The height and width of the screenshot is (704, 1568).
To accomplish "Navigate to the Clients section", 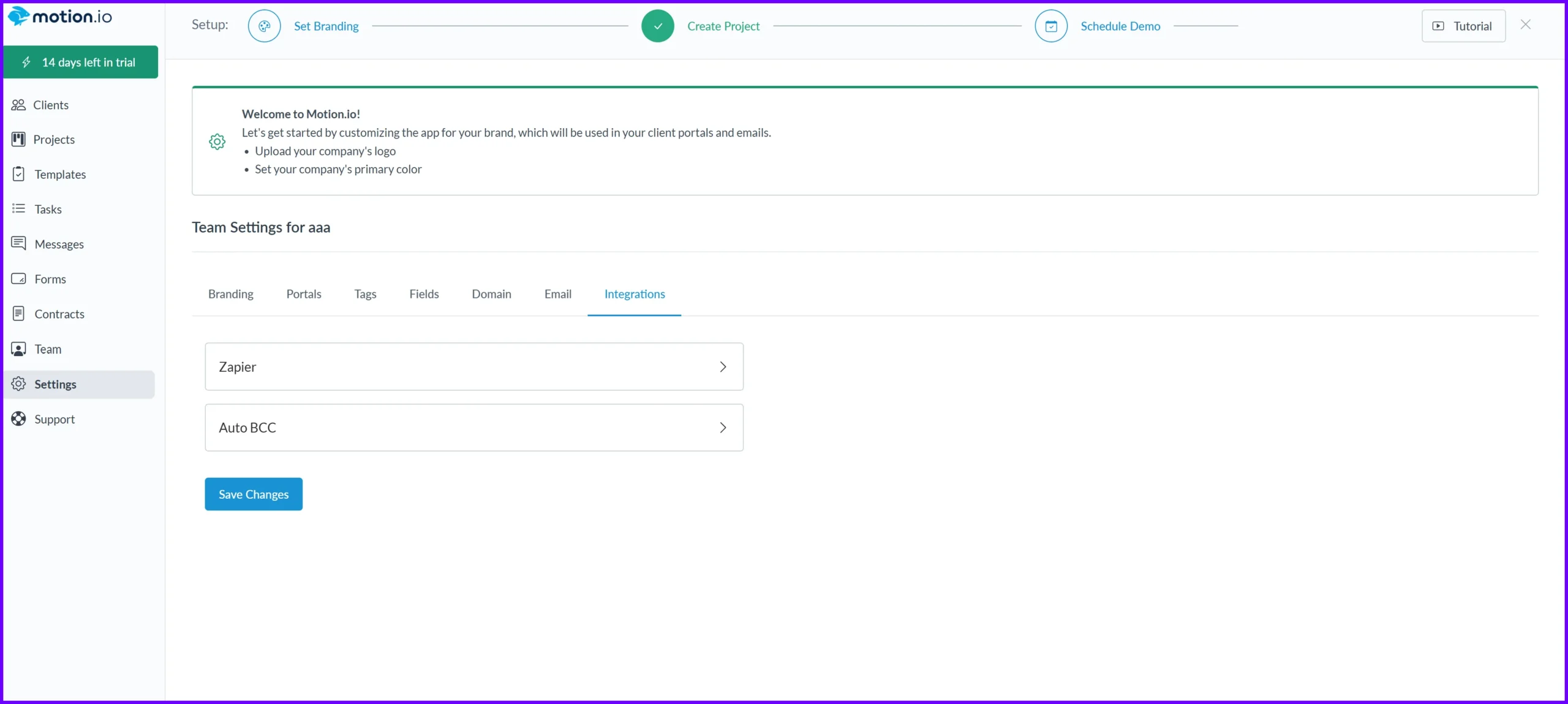I will (x=51, y=105).
